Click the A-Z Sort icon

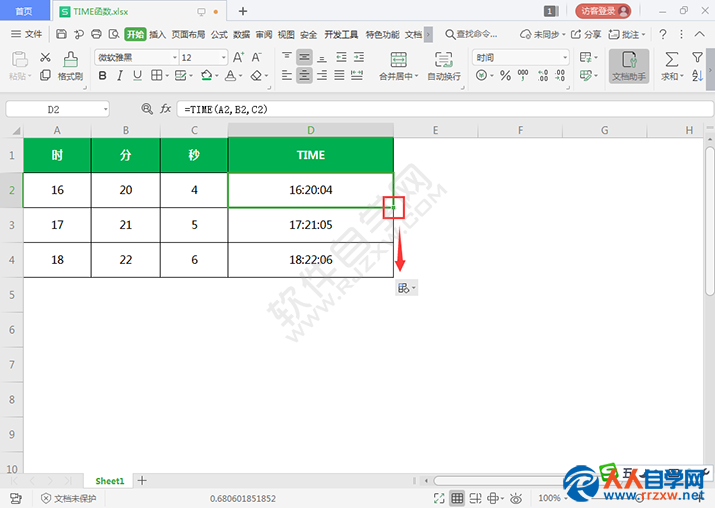pos(697,76)
